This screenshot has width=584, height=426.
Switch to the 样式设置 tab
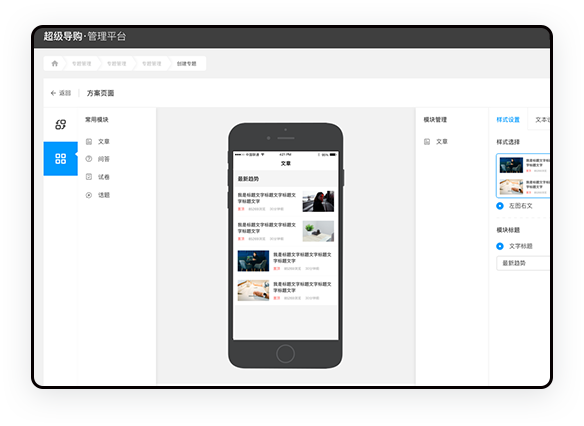[508, 120]
